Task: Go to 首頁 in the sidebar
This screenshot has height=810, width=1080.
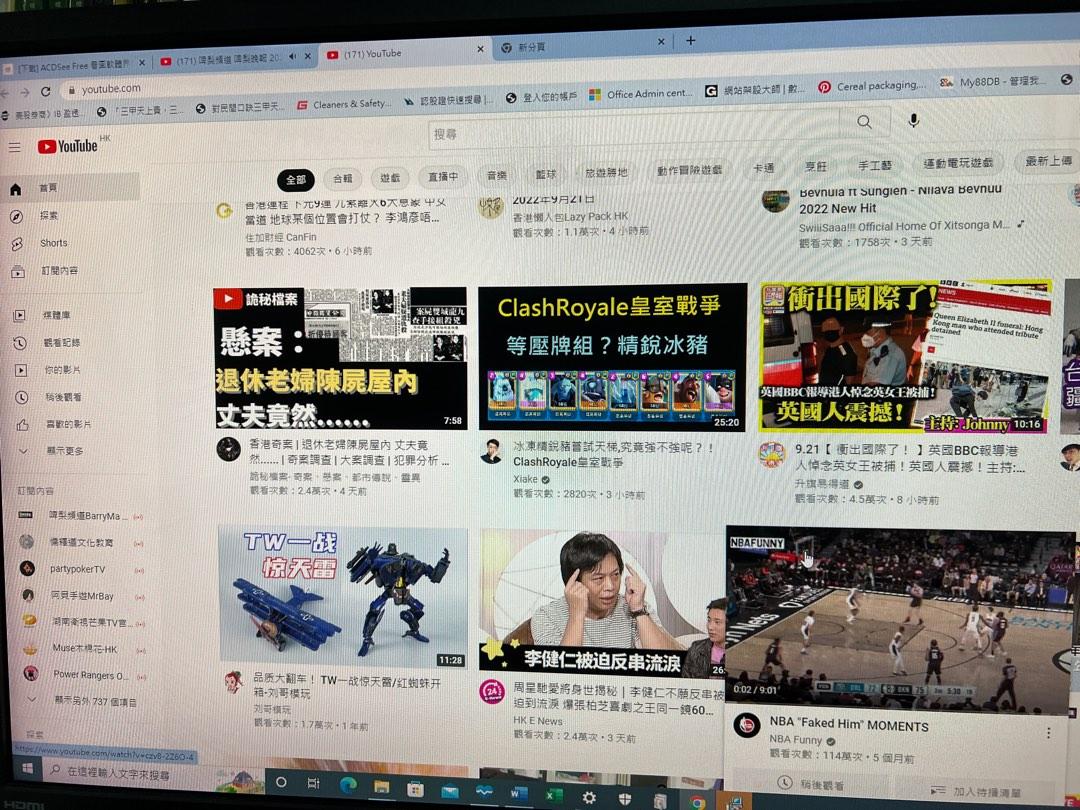Action: [x=71, y=188]
